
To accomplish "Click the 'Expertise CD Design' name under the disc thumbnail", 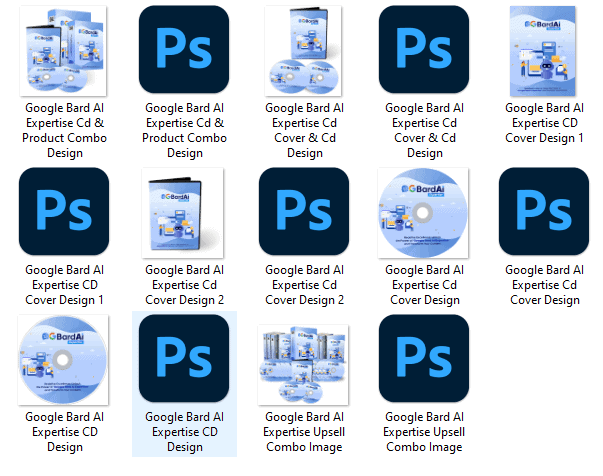I will click(64, 432).
